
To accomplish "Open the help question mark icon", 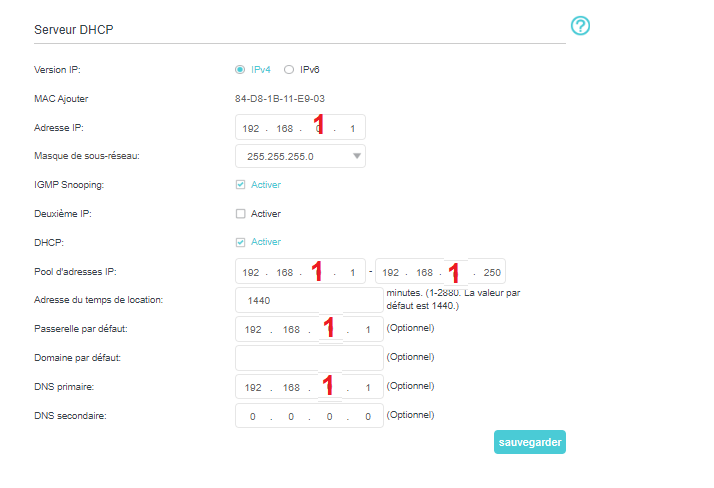I will click(x=580, y=26).
